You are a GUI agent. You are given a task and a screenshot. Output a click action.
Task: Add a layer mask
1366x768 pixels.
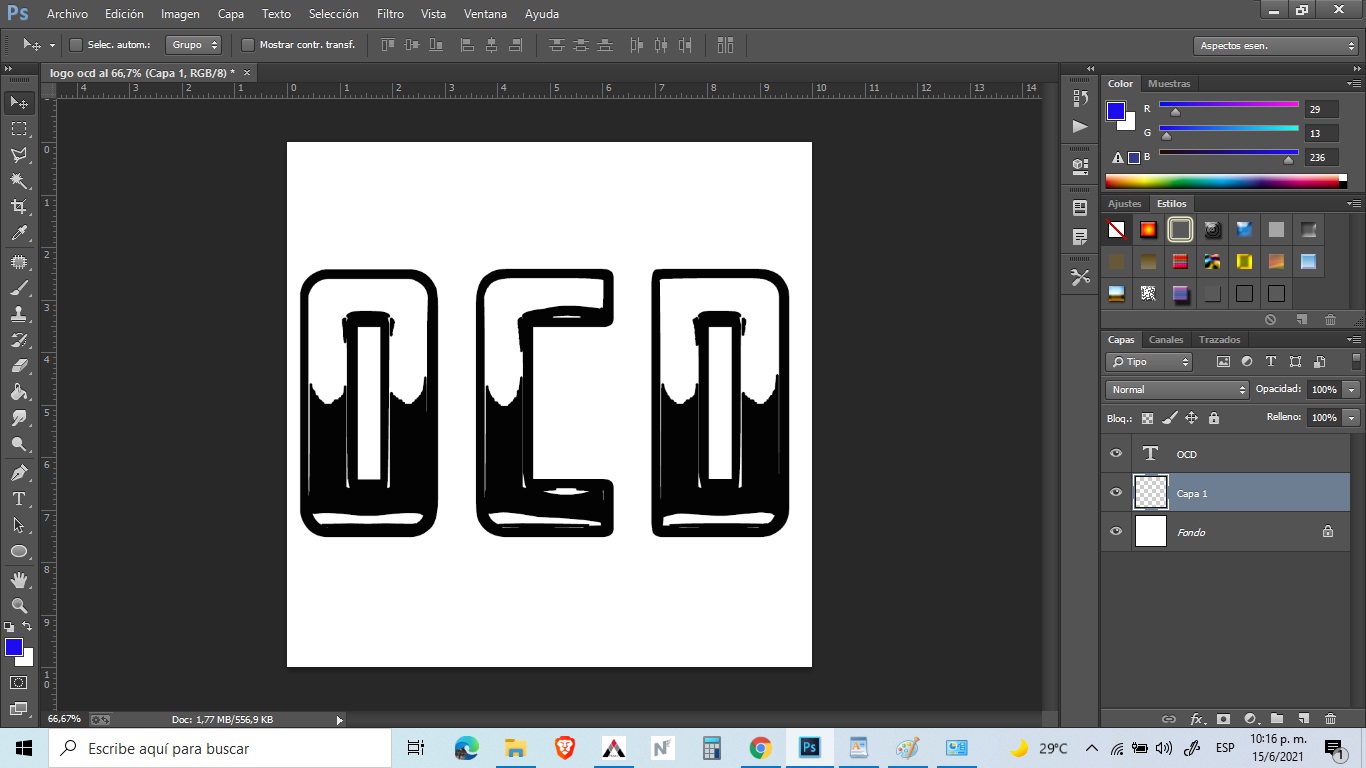point(1222,719)
